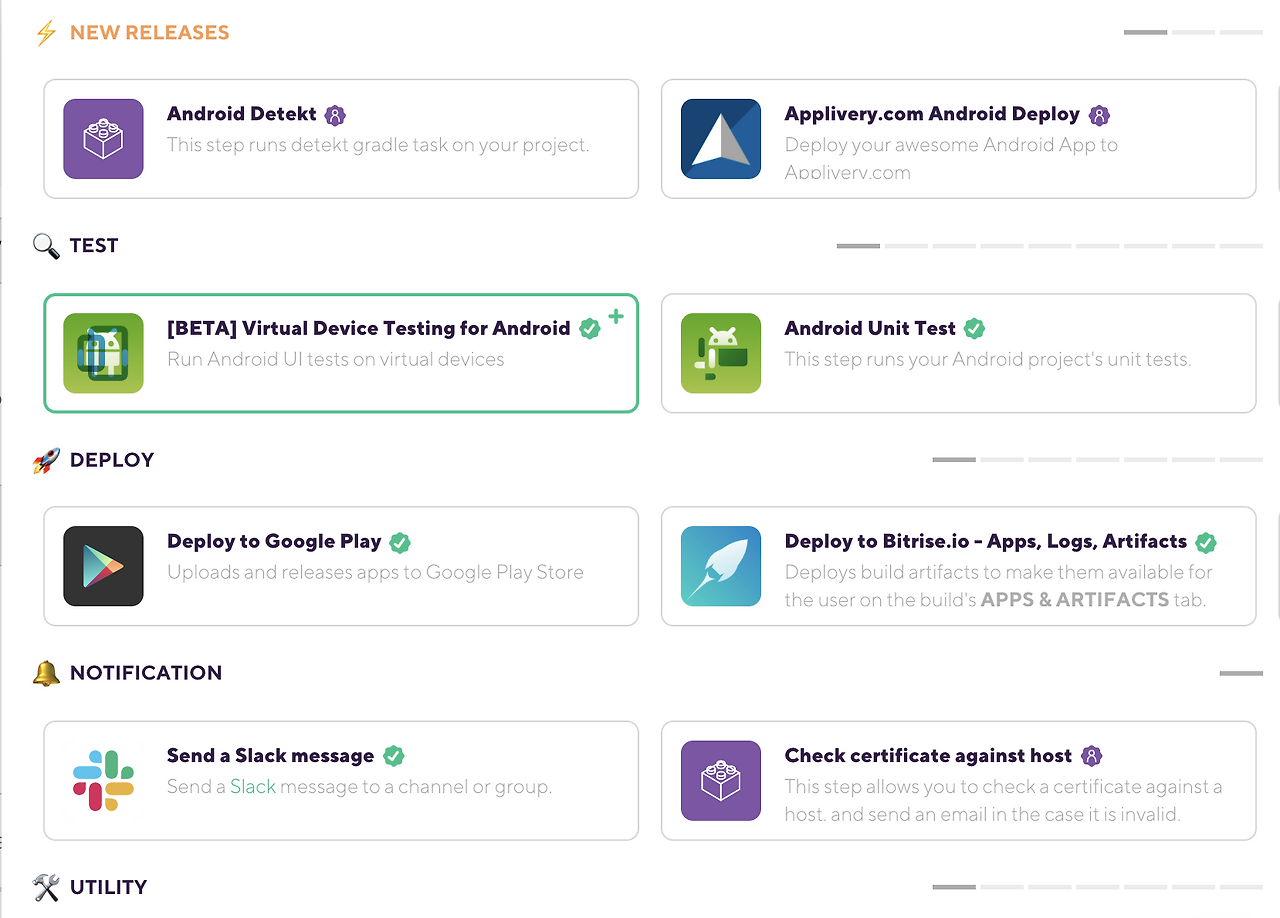The width and height of the screenshot is (1280, 918).
Task: Jump to second page of Test steps
Action: coord(906,246)
